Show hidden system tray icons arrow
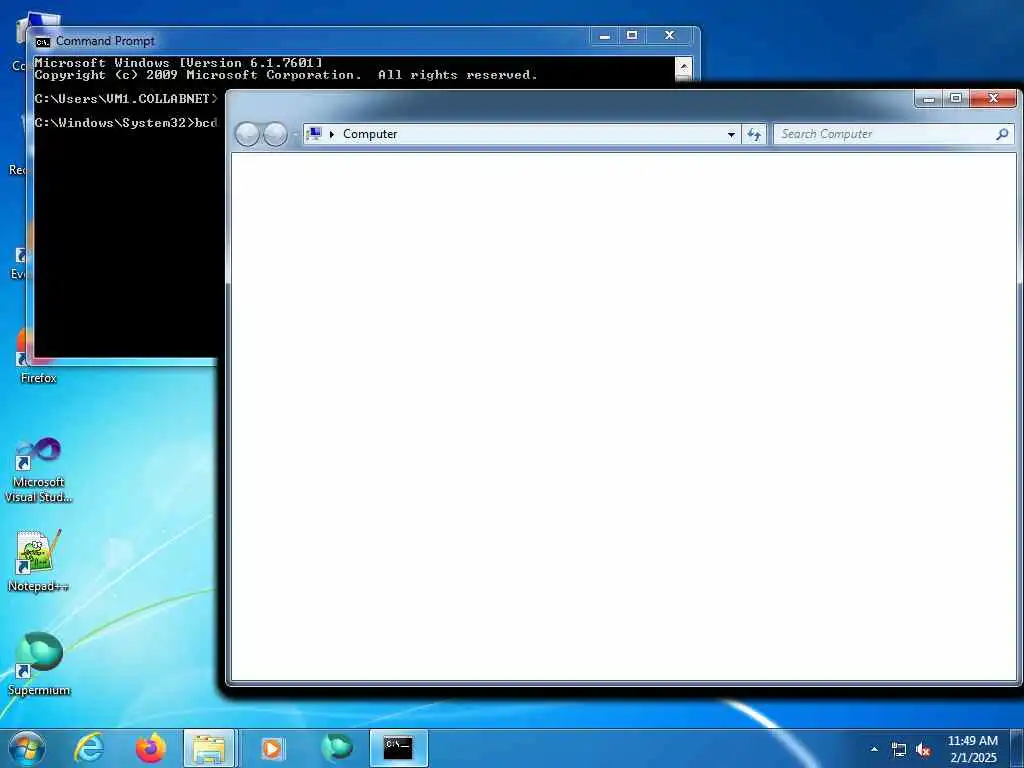 pyautogui.click(x=874, y=749)
